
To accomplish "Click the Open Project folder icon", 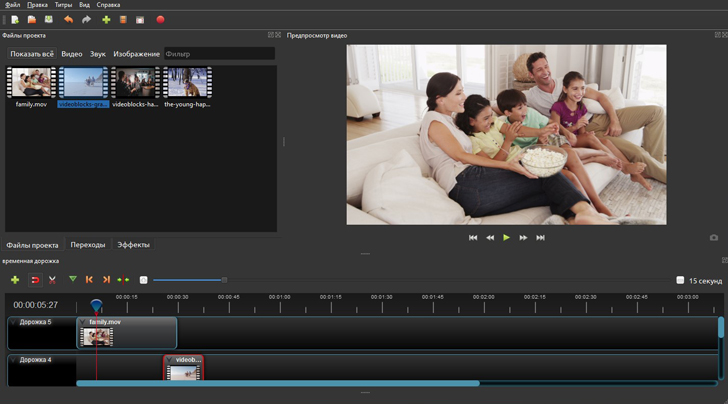I will (31, 19).
